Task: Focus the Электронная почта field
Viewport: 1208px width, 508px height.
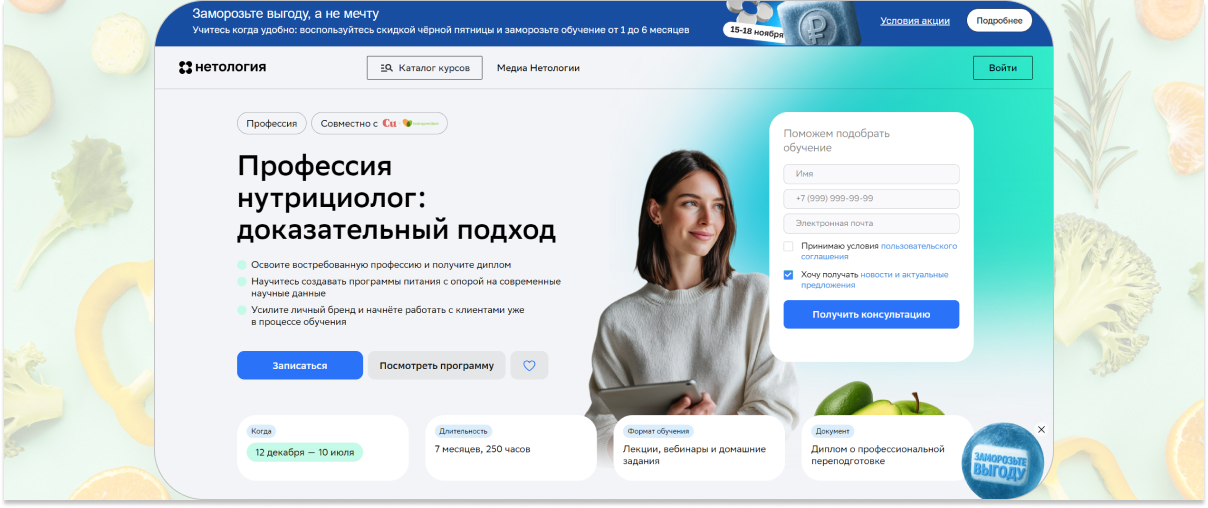Action: (871, 223)
